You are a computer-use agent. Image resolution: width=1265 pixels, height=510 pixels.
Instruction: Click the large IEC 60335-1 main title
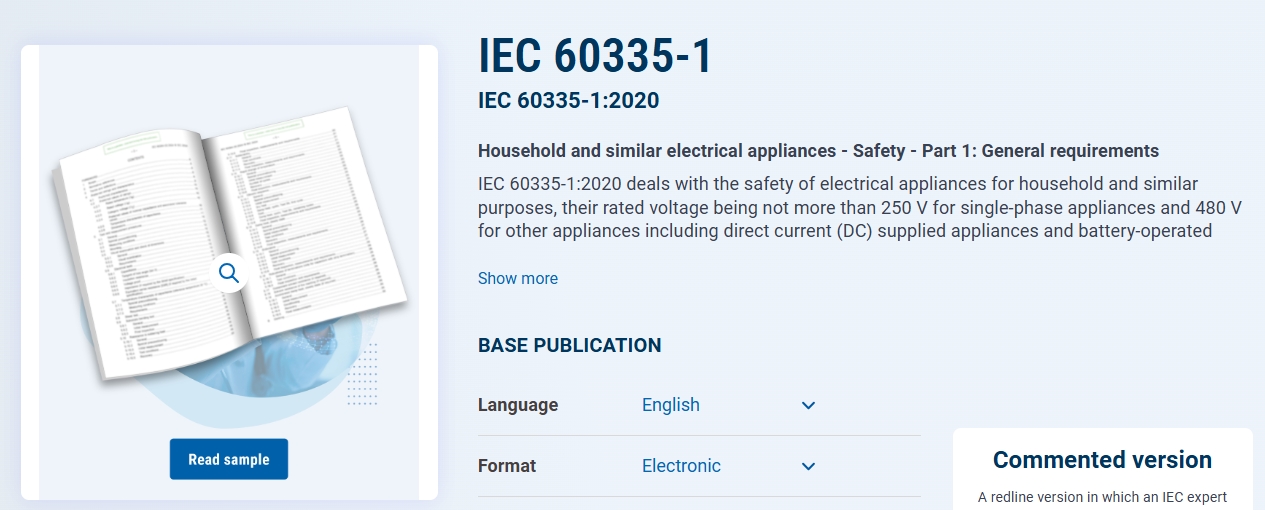(595, 57)
